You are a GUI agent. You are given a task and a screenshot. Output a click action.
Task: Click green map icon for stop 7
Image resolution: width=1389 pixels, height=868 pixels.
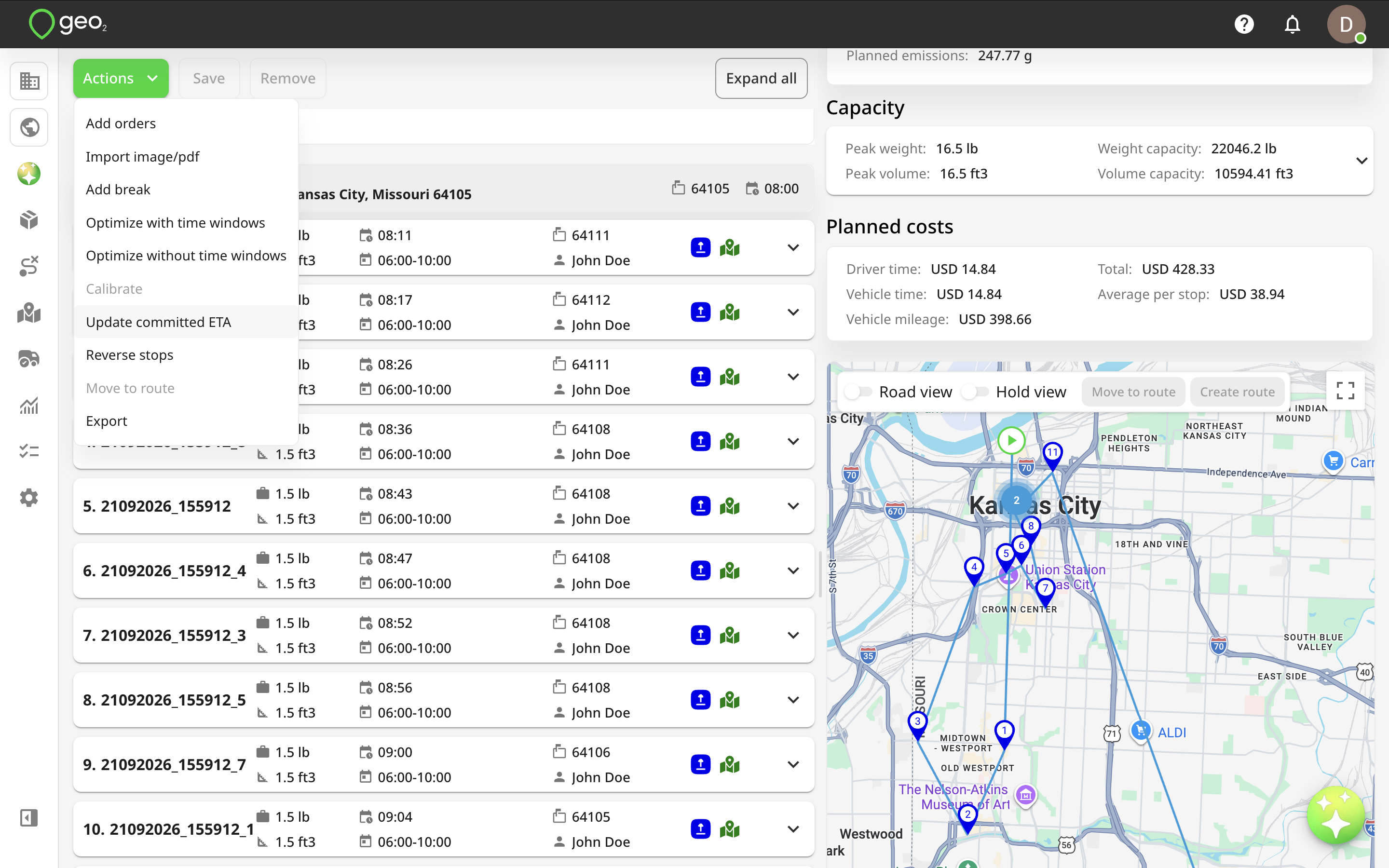click(730, 635)
